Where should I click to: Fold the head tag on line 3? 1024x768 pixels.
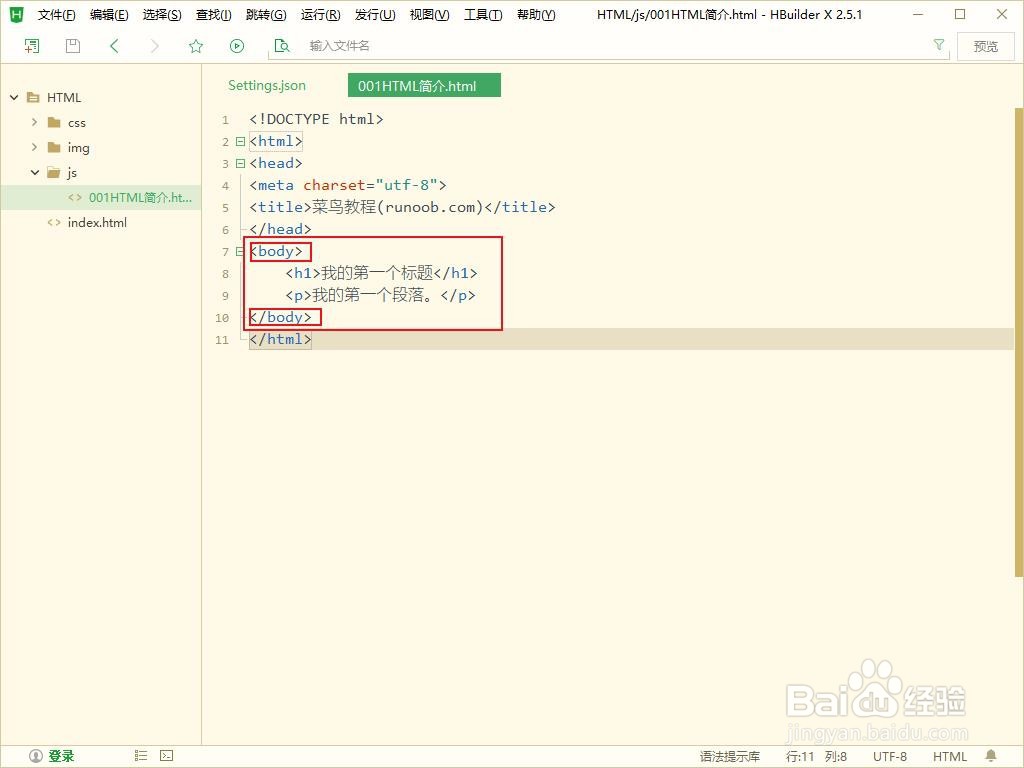coord(240,163)
